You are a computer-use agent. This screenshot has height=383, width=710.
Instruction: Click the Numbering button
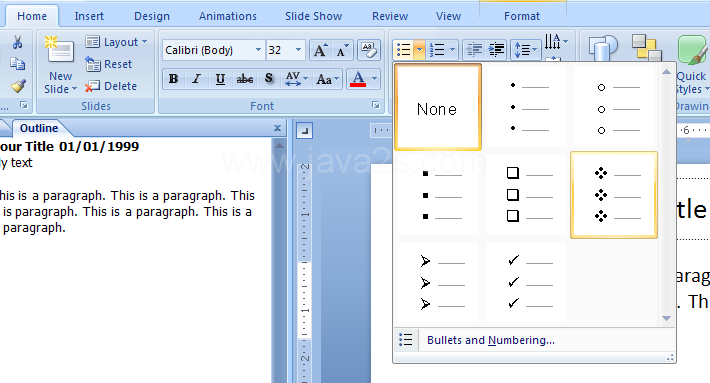click(437, 50)
